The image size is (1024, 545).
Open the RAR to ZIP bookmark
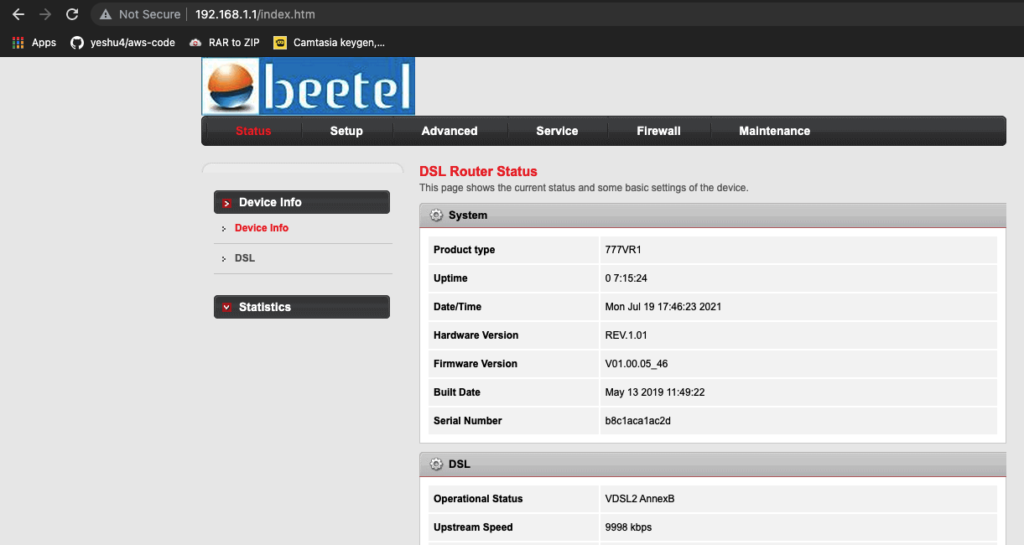(224, 43)
